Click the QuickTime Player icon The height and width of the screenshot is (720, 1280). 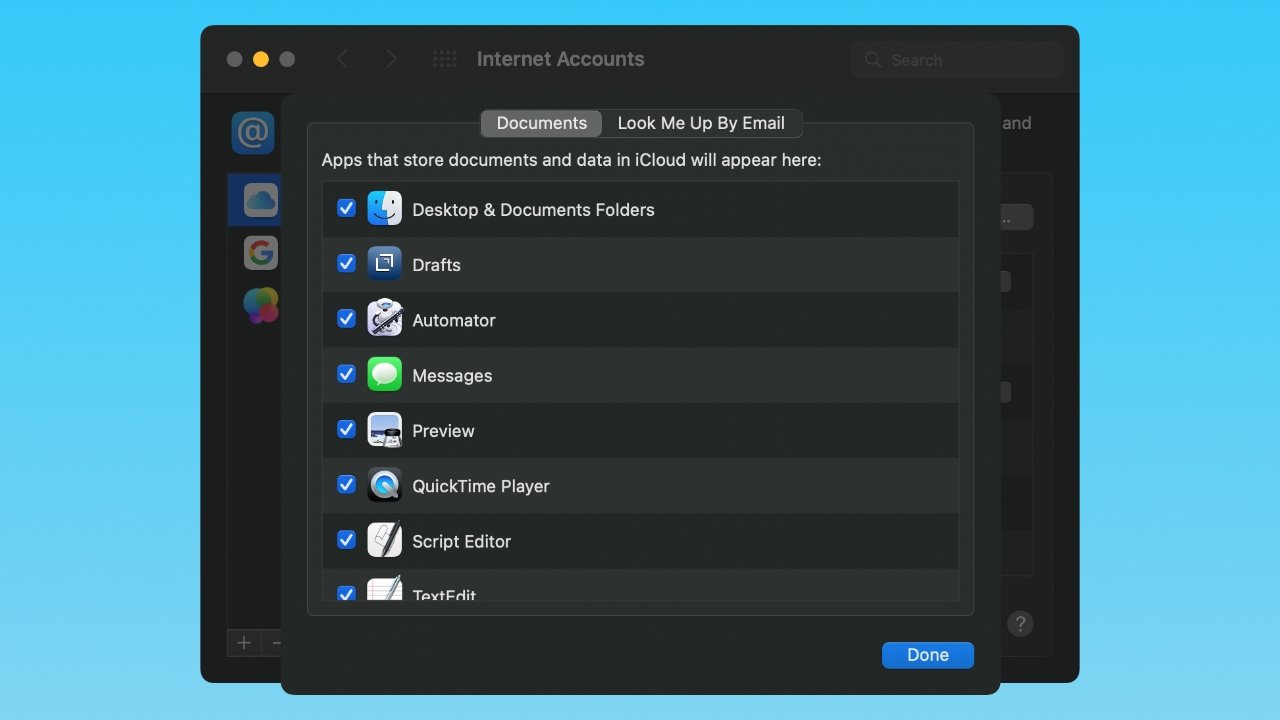coord(384,485)
